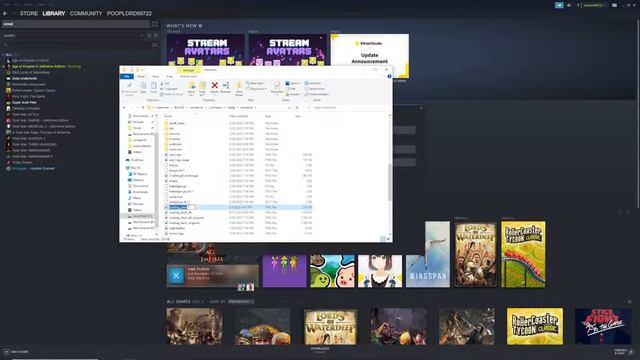Click the New folder icon in ribbon
This screenshot has width=640, height=360.
239,88
